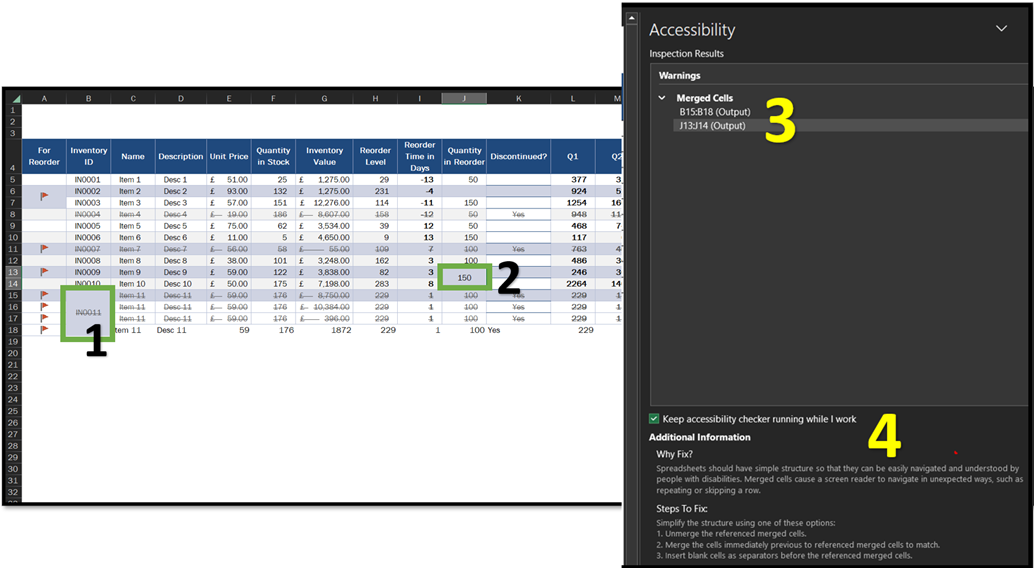The image size is (1034, 568).
Task: Select column E header
Action: point(229,99)
